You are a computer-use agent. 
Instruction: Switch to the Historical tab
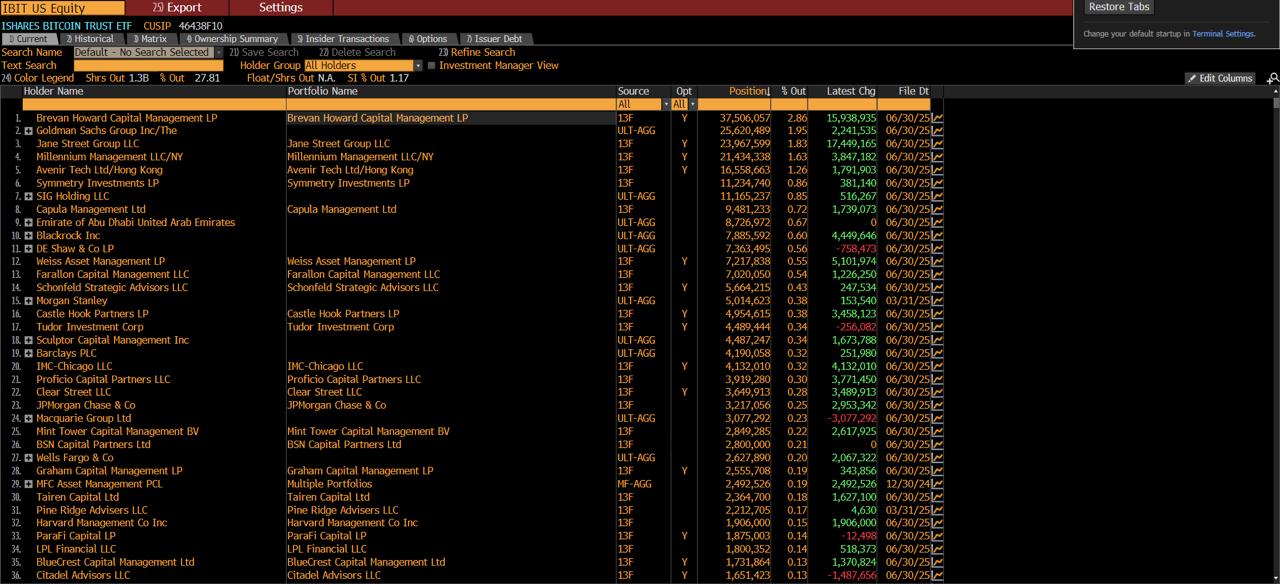92,39
